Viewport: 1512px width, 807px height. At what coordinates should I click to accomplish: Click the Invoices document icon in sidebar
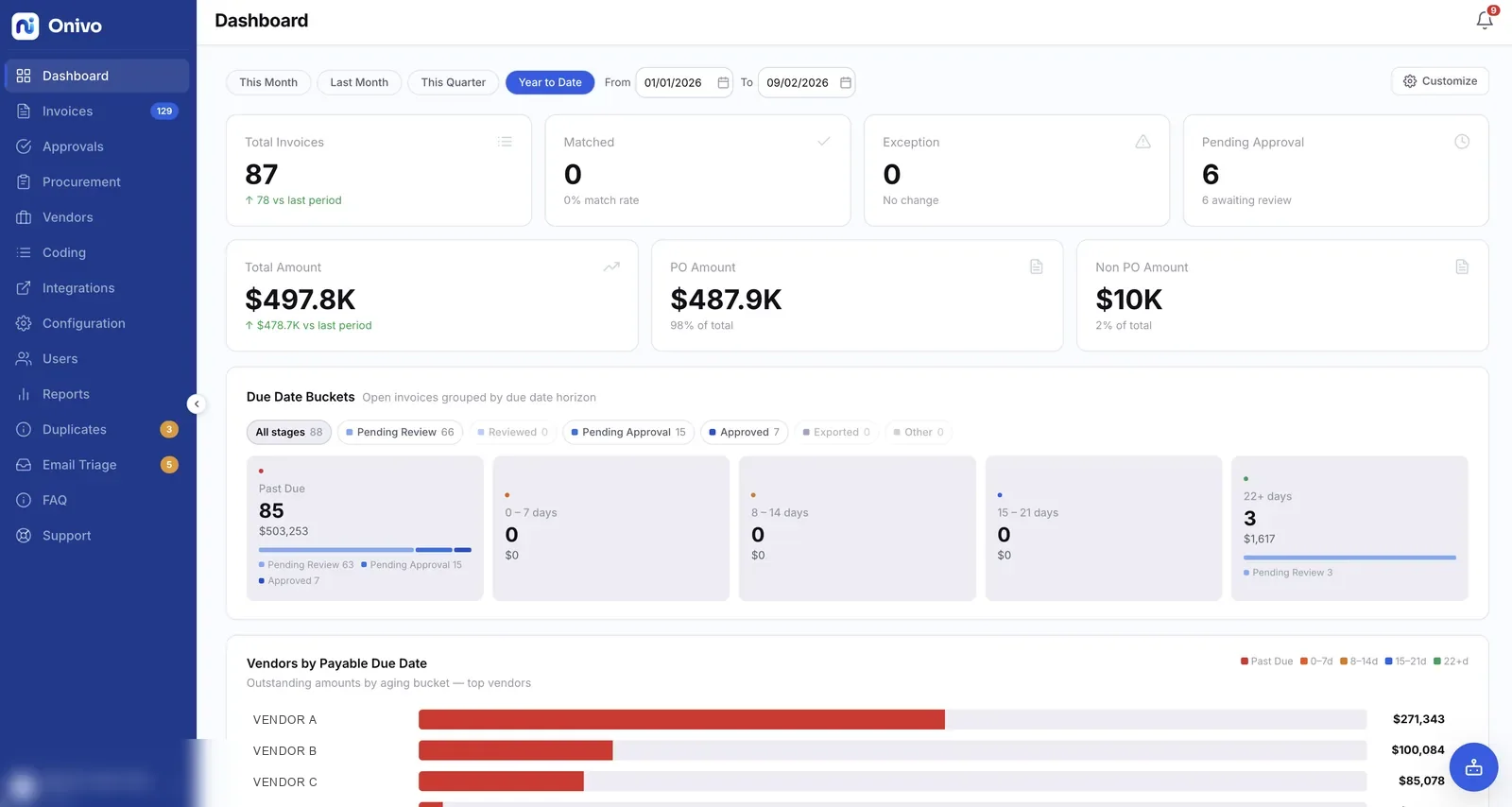pos(24,111)
